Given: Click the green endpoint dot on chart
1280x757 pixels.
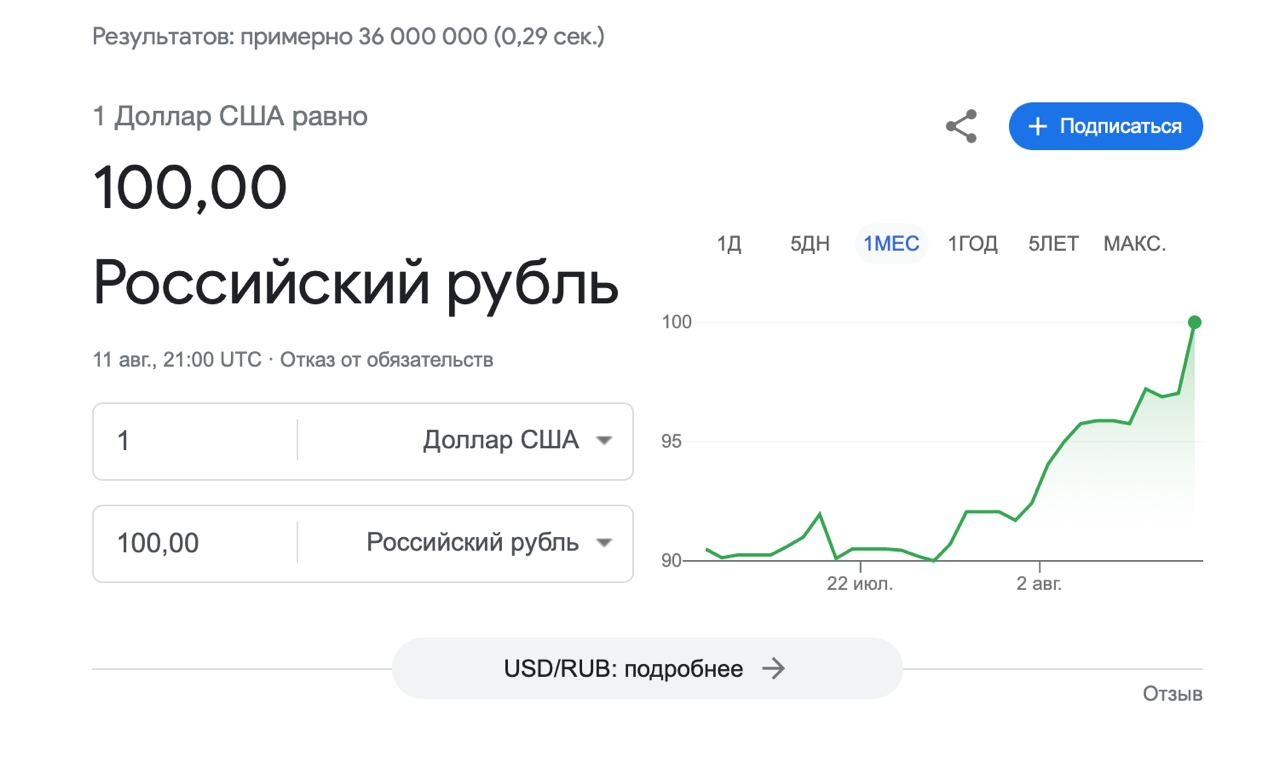Looking at the screenshot, I should [1194, 322].
